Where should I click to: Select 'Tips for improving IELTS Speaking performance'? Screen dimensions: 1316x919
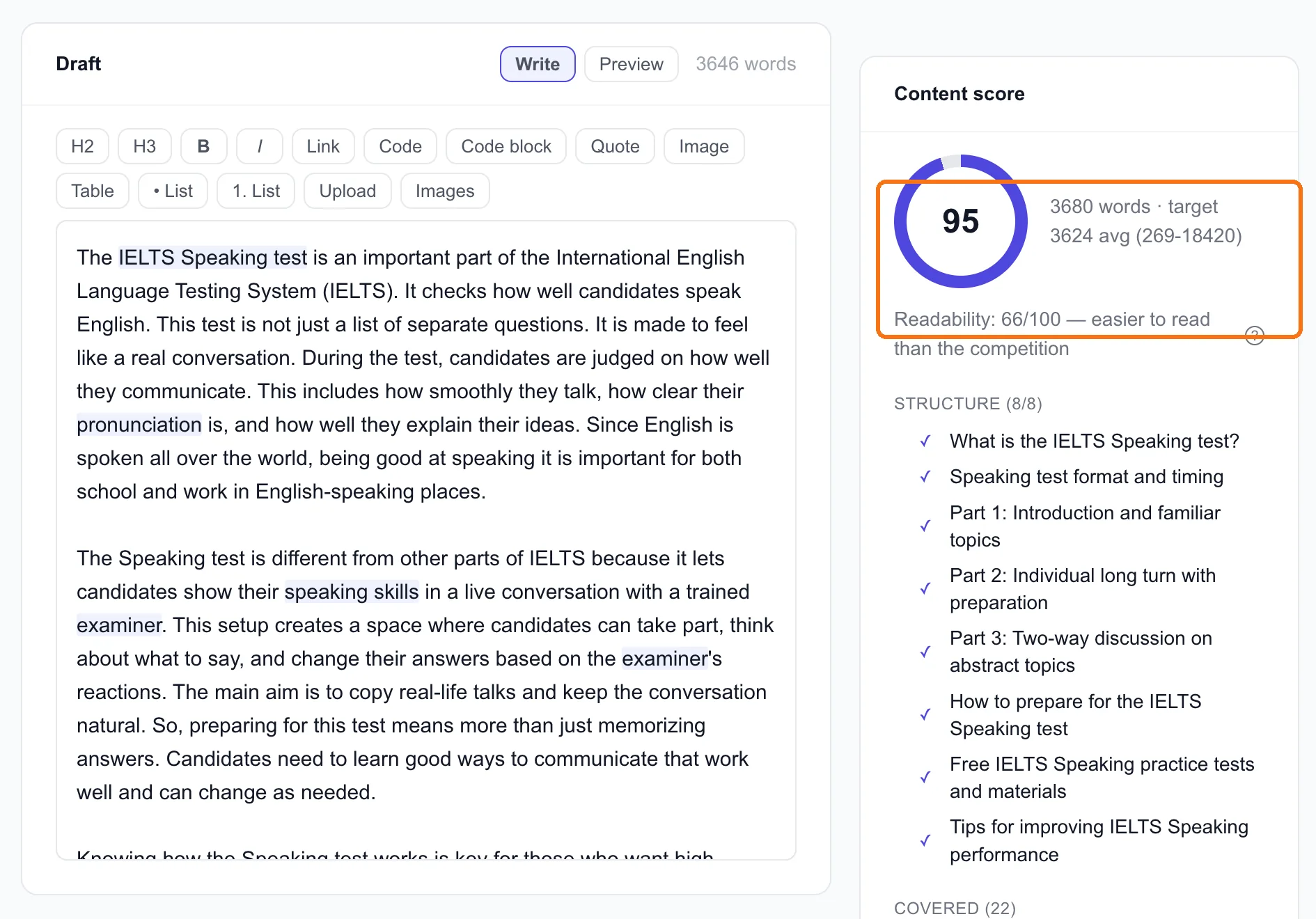[x=1099, y=840]
